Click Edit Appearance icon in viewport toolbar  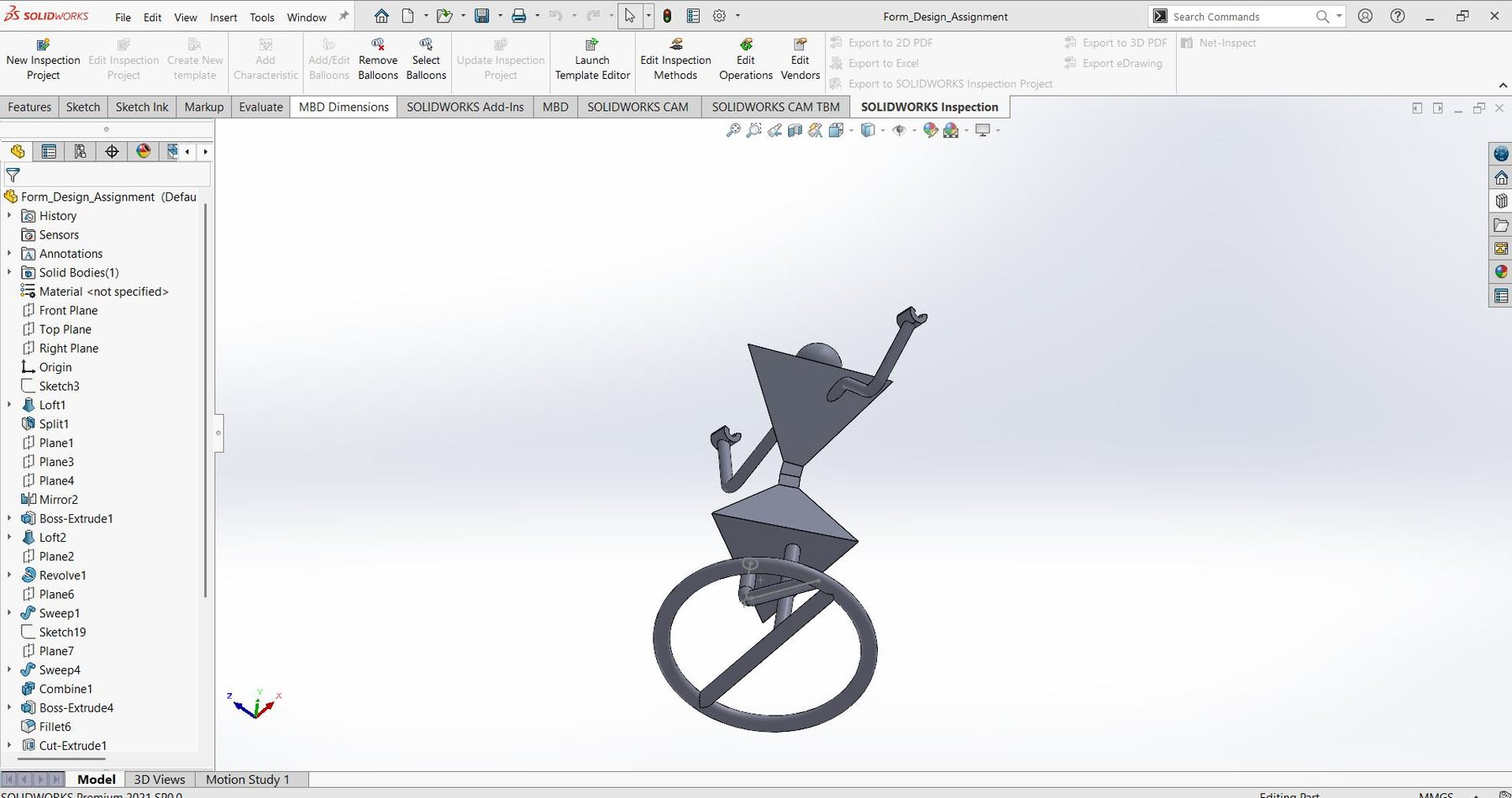(x=930, y=130)
